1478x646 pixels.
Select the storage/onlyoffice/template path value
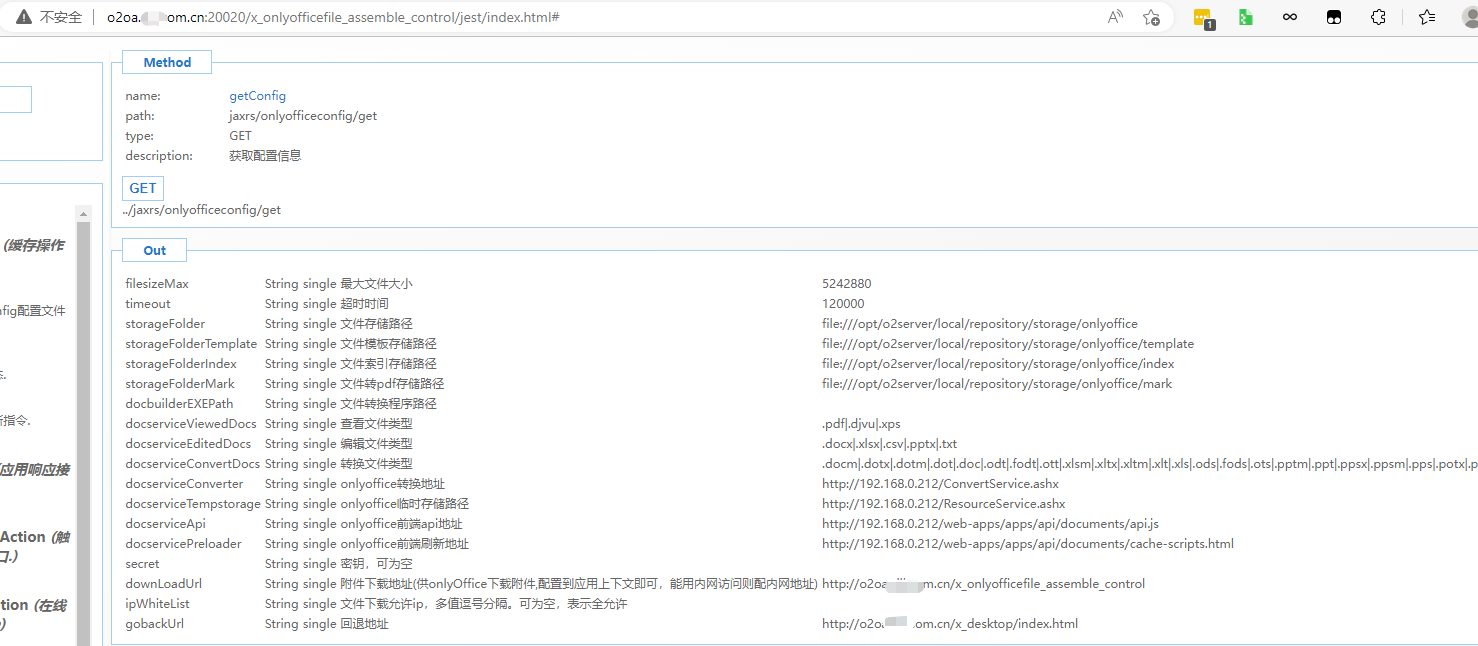click(1008, 344)
